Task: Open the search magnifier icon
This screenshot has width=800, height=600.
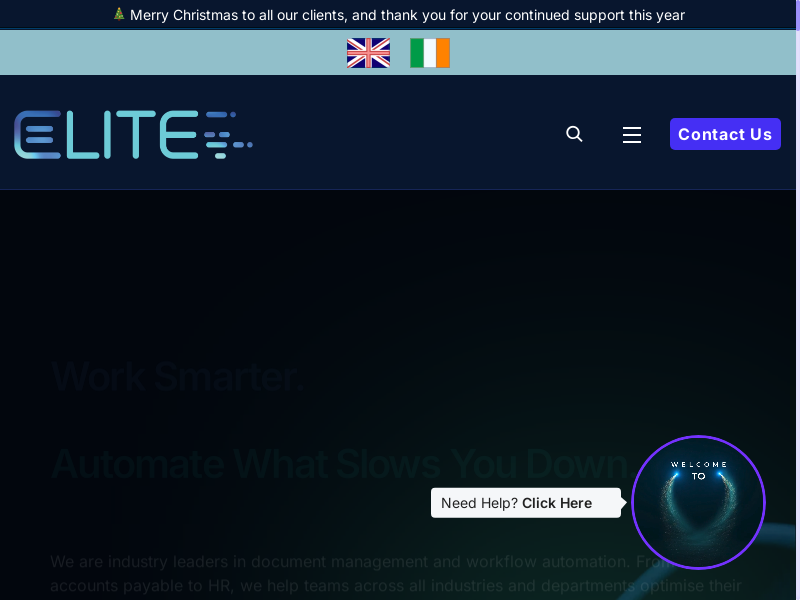Action: click(x=574, y=134)
